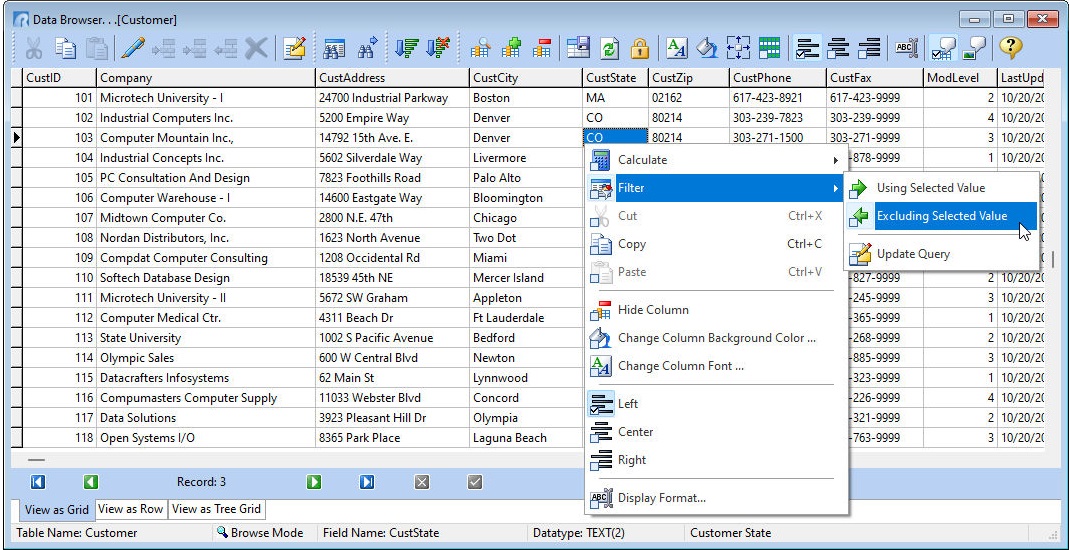
Task: Click the Copy icon in the toolbar
Action: click(65, 48)
